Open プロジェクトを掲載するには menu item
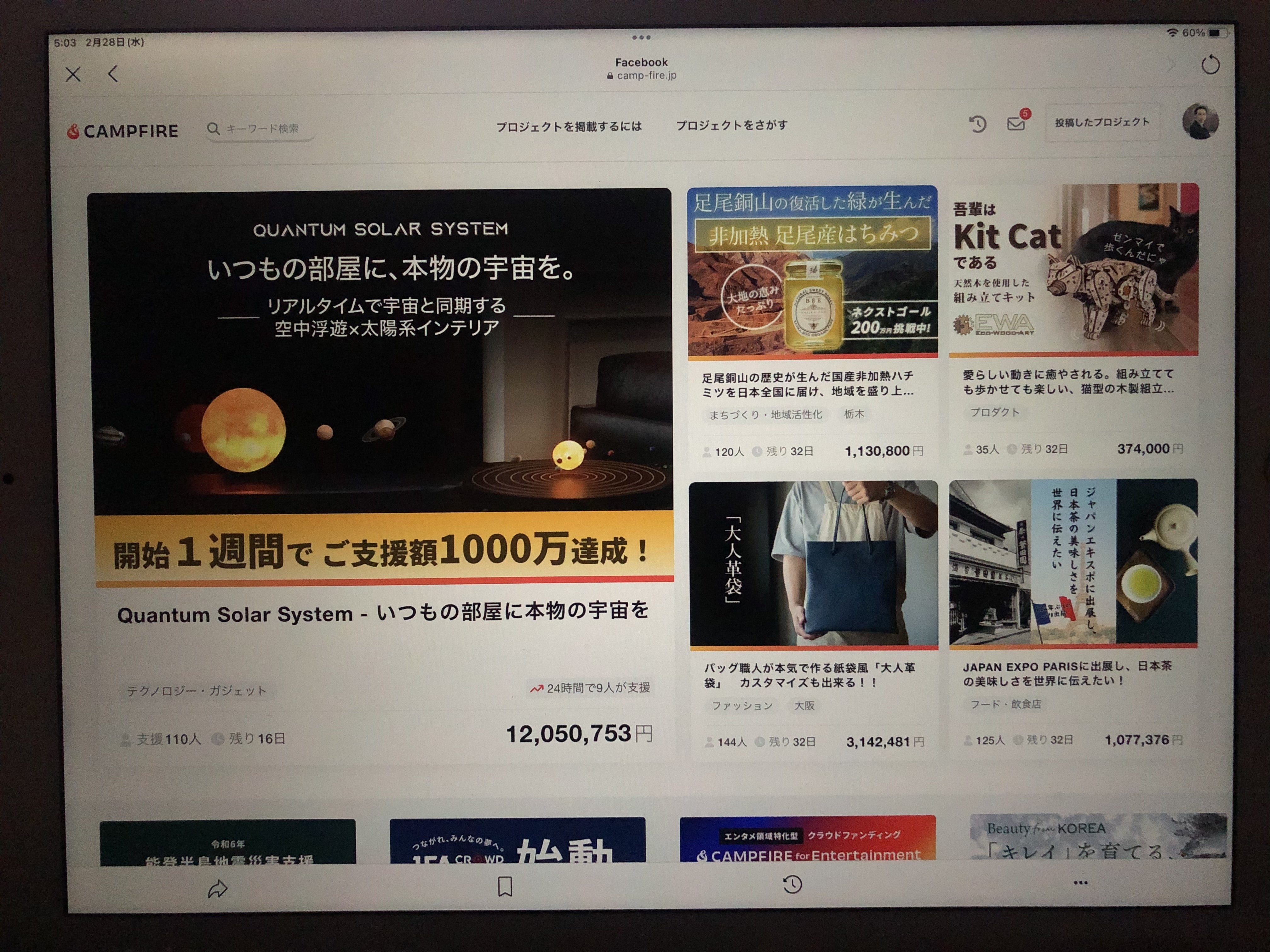The image size is (1270, 952). pos(569,126)
